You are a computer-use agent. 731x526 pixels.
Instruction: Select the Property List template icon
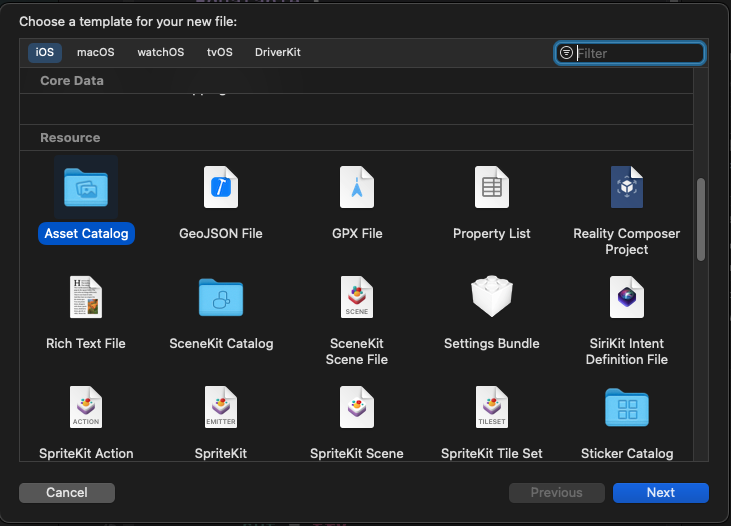pyautogui.click(x=492, y=187)
